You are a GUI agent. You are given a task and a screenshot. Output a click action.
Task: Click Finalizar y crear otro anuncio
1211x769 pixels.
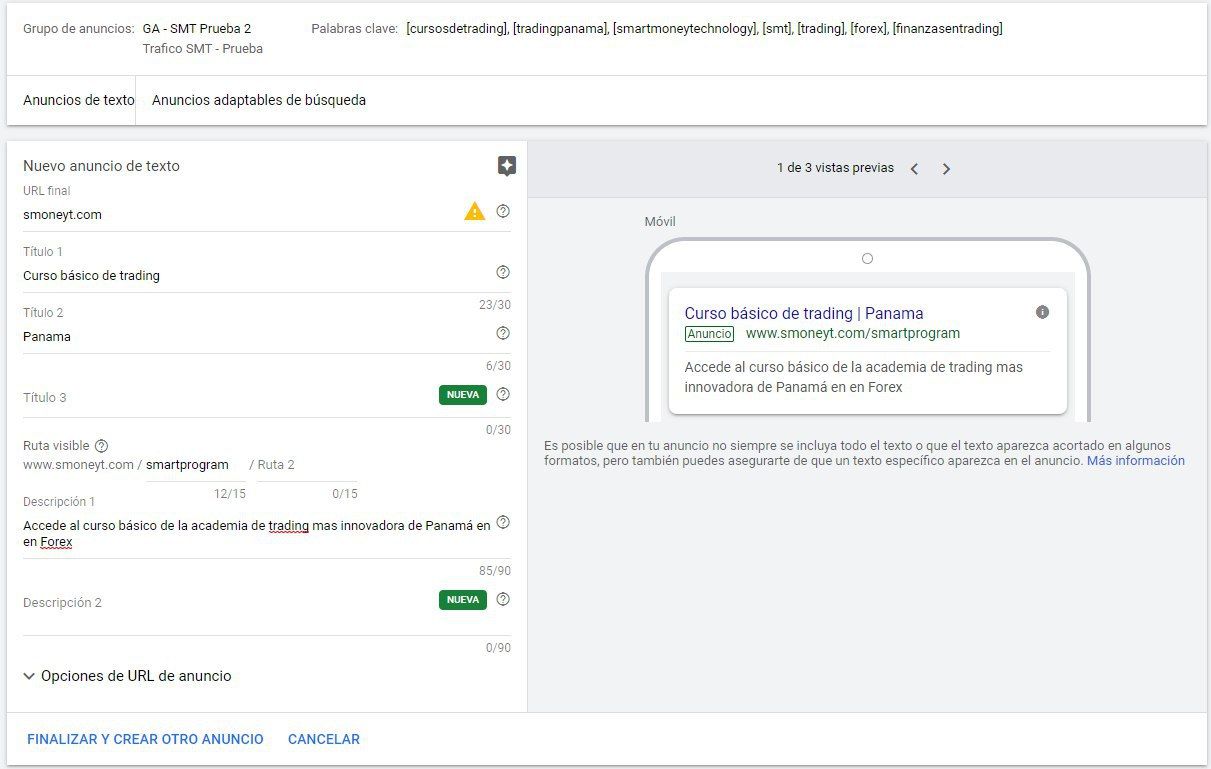pyautogui.click(x=145, y=739)
